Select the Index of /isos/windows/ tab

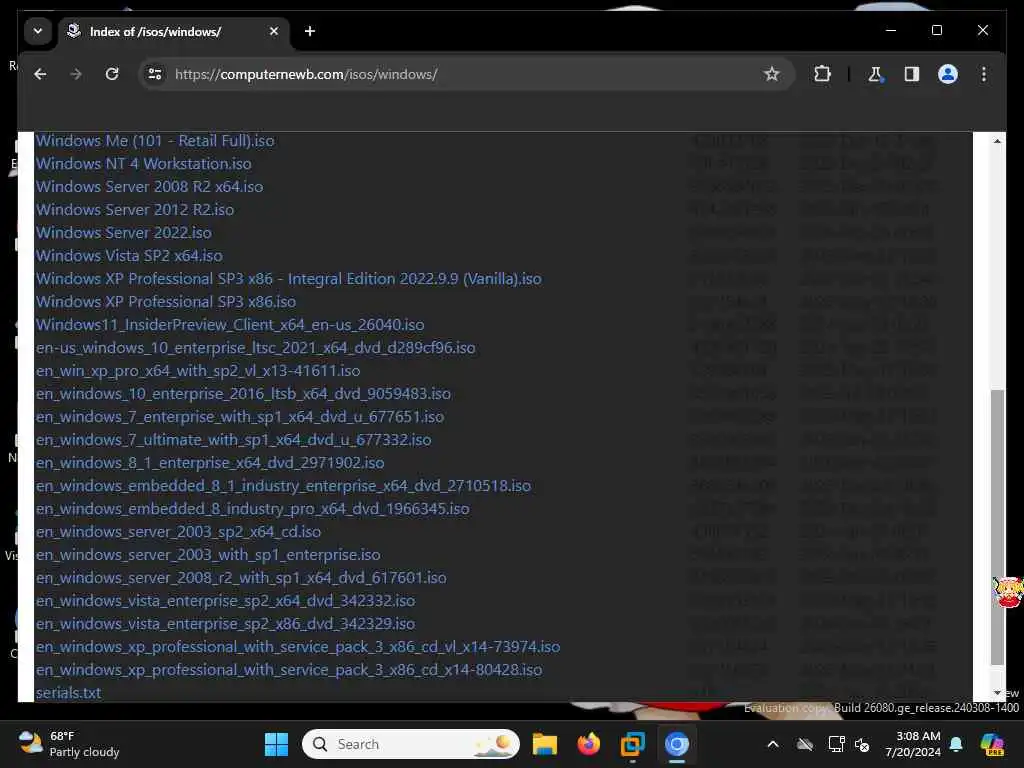tap(174, 31)
